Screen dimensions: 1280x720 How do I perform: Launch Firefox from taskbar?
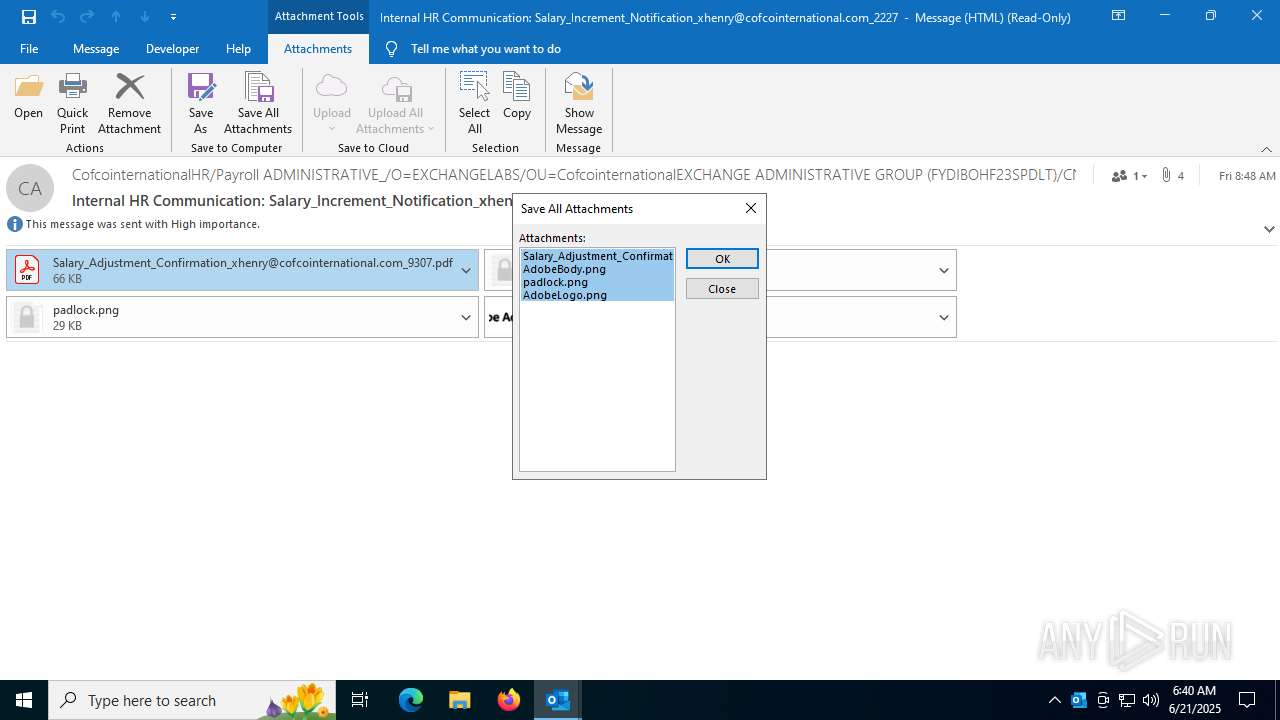509,700
